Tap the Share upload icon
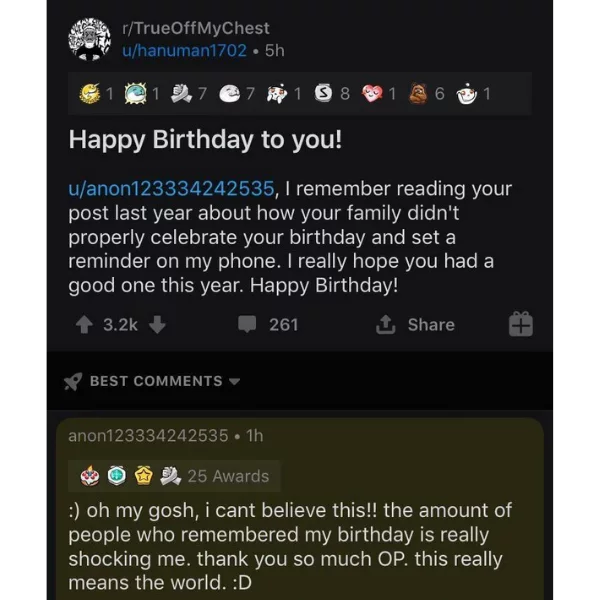 coord(385,324)
